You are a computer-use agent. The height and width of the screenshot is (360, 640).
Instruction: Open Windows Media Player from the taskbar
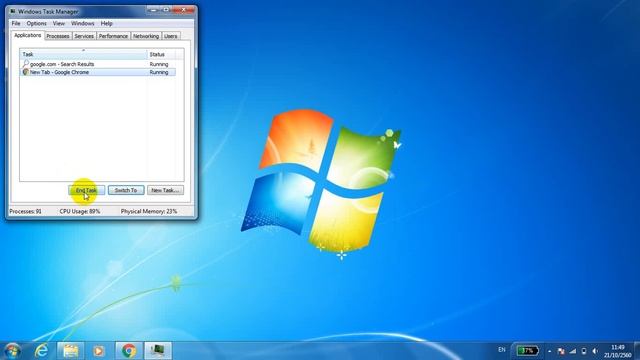tap(99, 351)
